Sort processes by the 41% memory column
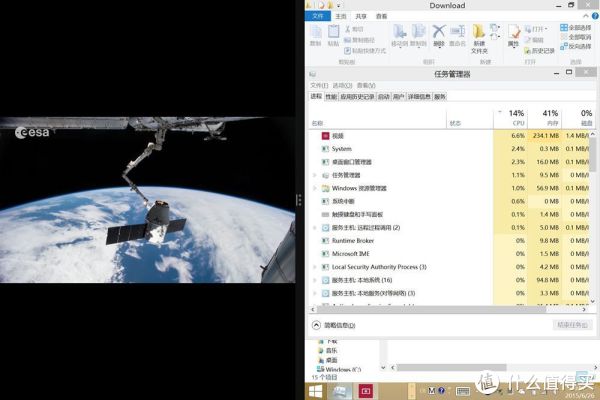 [x=545, y=118]
